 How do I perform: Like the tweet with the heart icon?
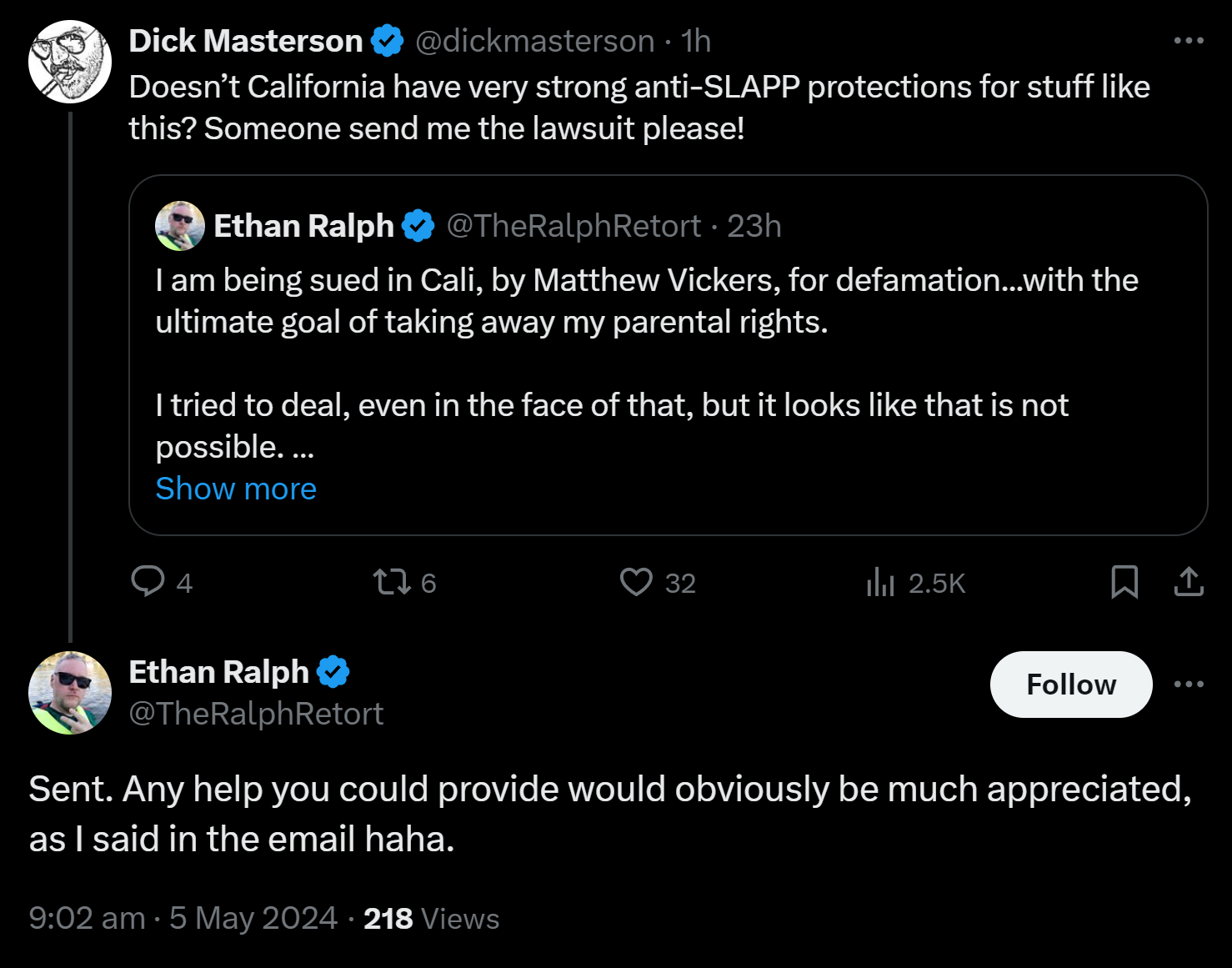[636, 581]
